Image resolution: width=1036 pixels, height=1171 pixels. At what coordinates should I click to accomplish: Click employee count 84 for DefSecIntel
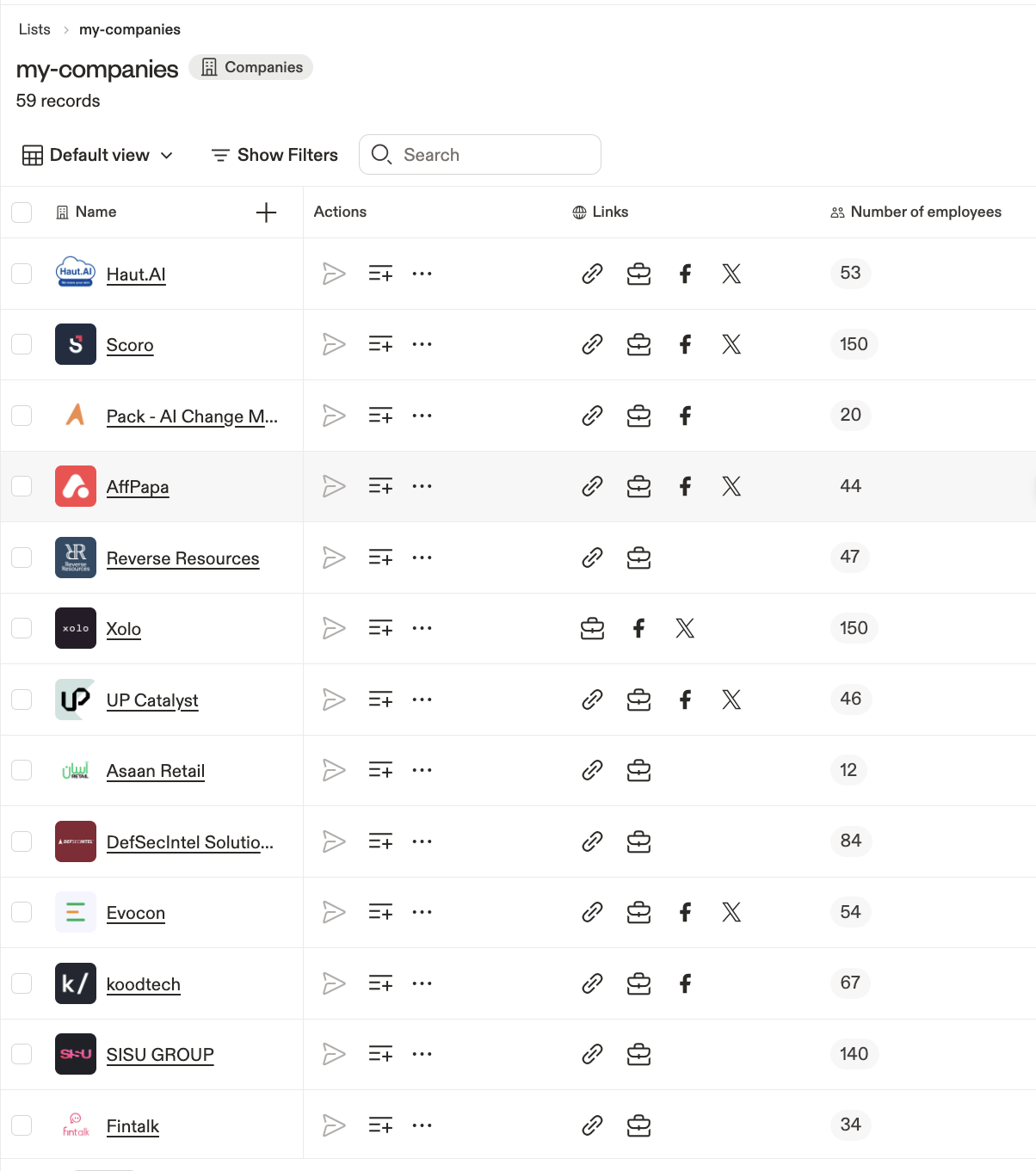850,841
